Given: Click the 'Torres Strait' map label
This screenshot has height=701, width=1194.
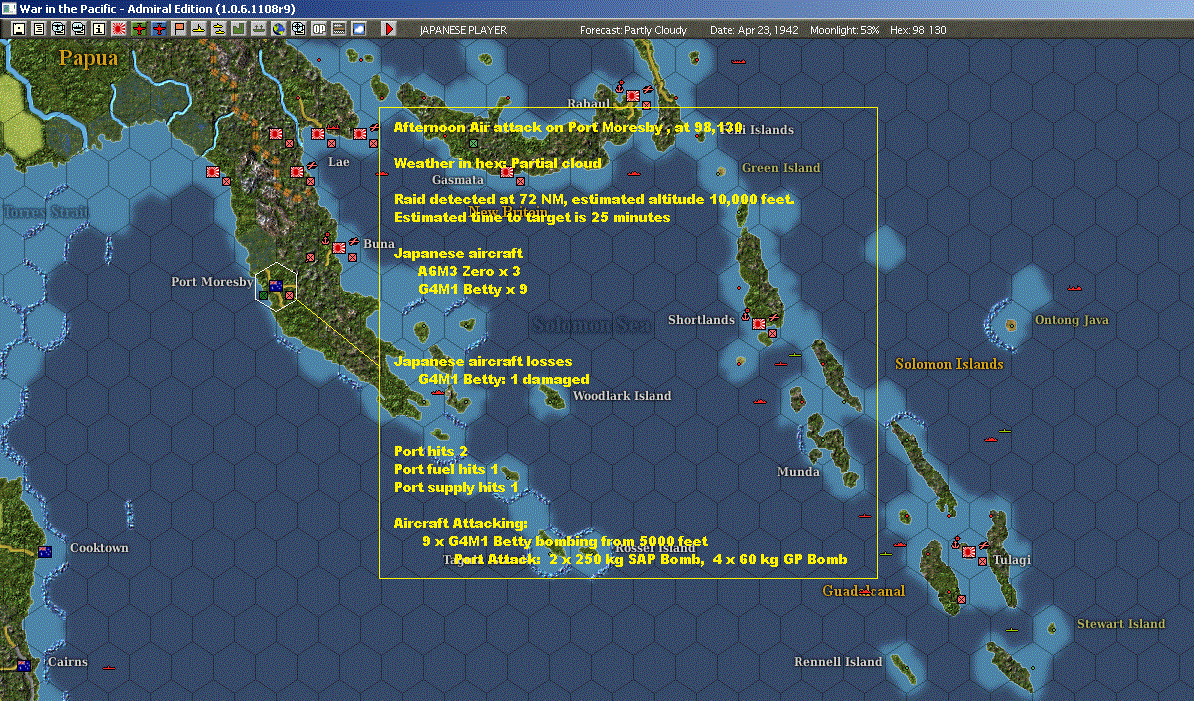Looking at the screenshot, I should 46,212.
